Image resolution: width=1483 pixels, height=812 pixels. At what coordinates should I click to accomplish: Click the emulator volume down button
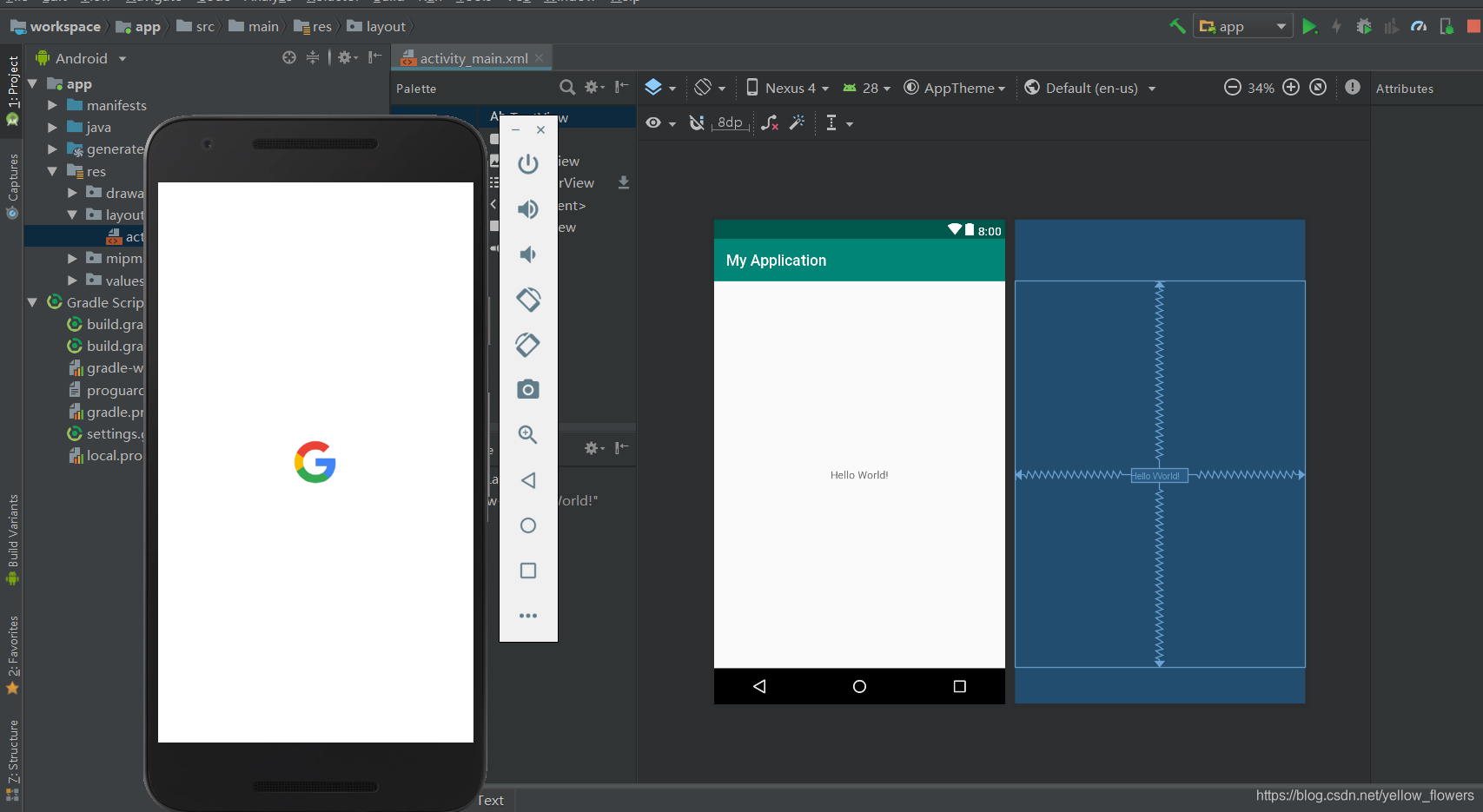click(x=528, y=254)
